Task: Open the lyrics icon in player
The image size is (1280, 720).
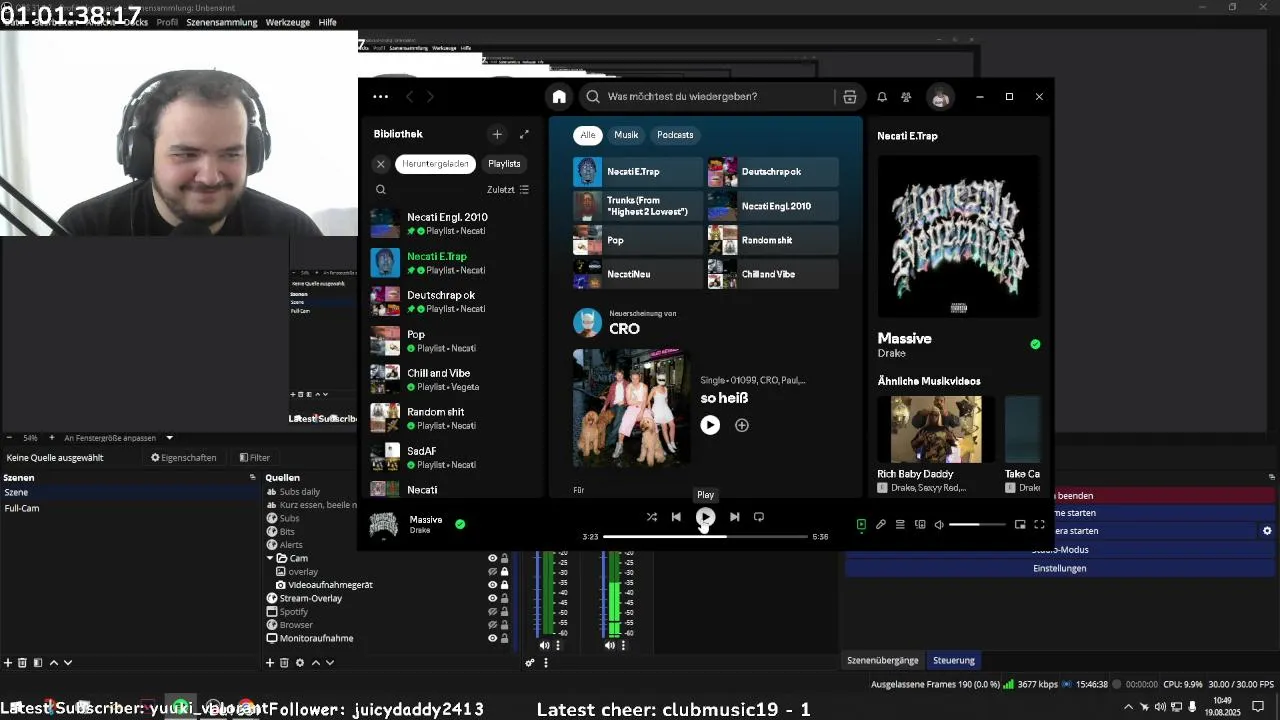Action: point(881,524)
